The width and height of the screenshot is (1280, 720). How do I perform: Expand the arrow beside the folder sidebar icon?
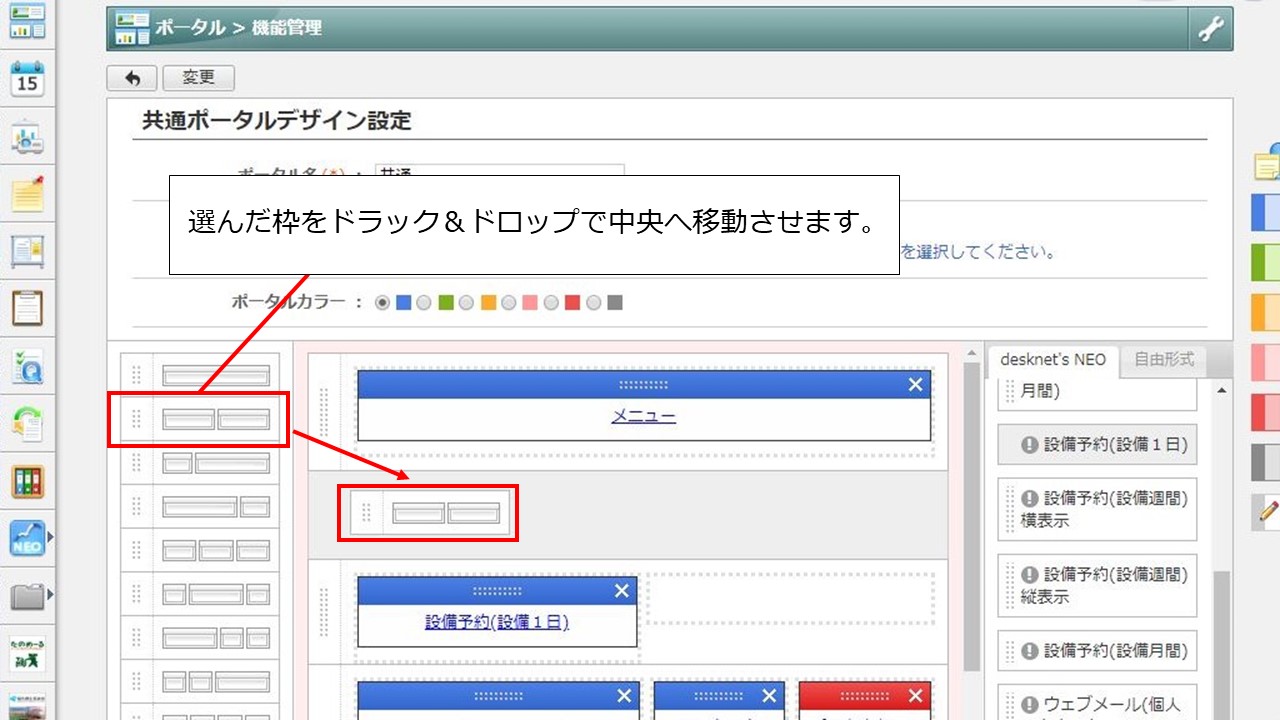coord(50,596)
